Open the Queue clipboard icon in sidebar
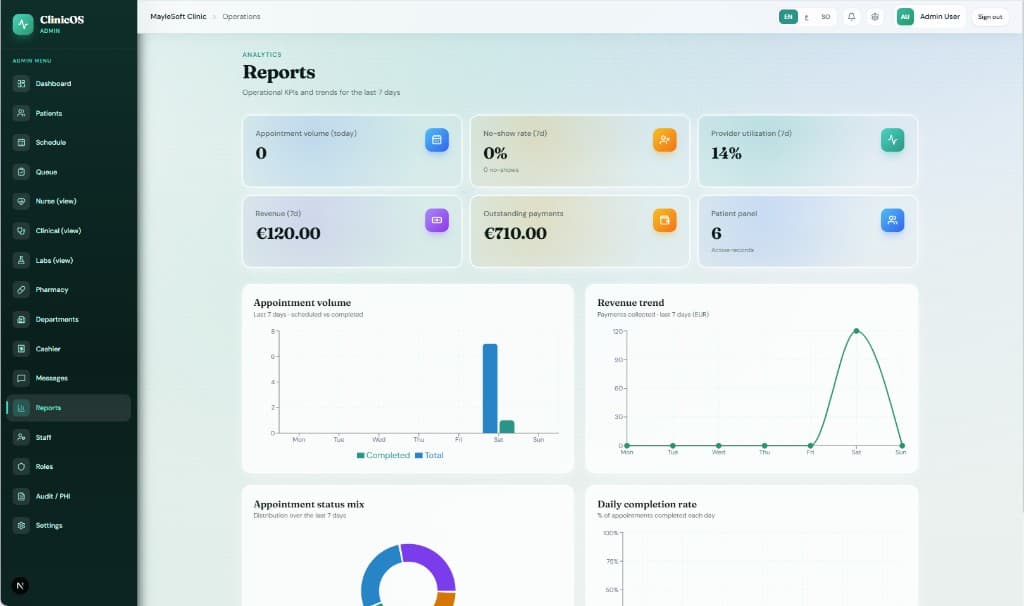Image resolution: width=1024 pixels, height=606 pixels. pos(21,172)
